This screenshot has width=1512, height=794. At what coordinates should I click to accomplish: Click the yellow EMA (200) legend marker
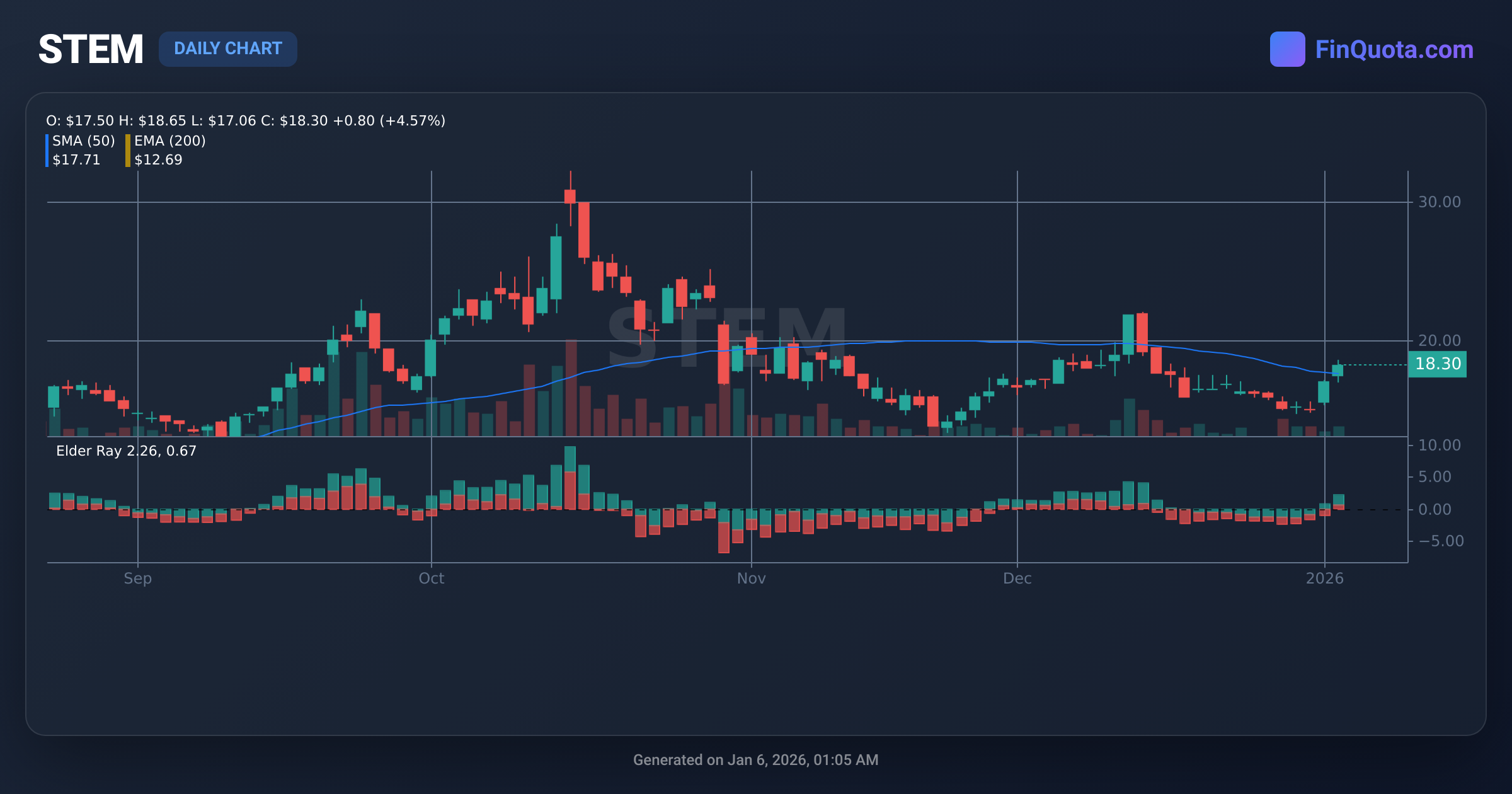128,150
